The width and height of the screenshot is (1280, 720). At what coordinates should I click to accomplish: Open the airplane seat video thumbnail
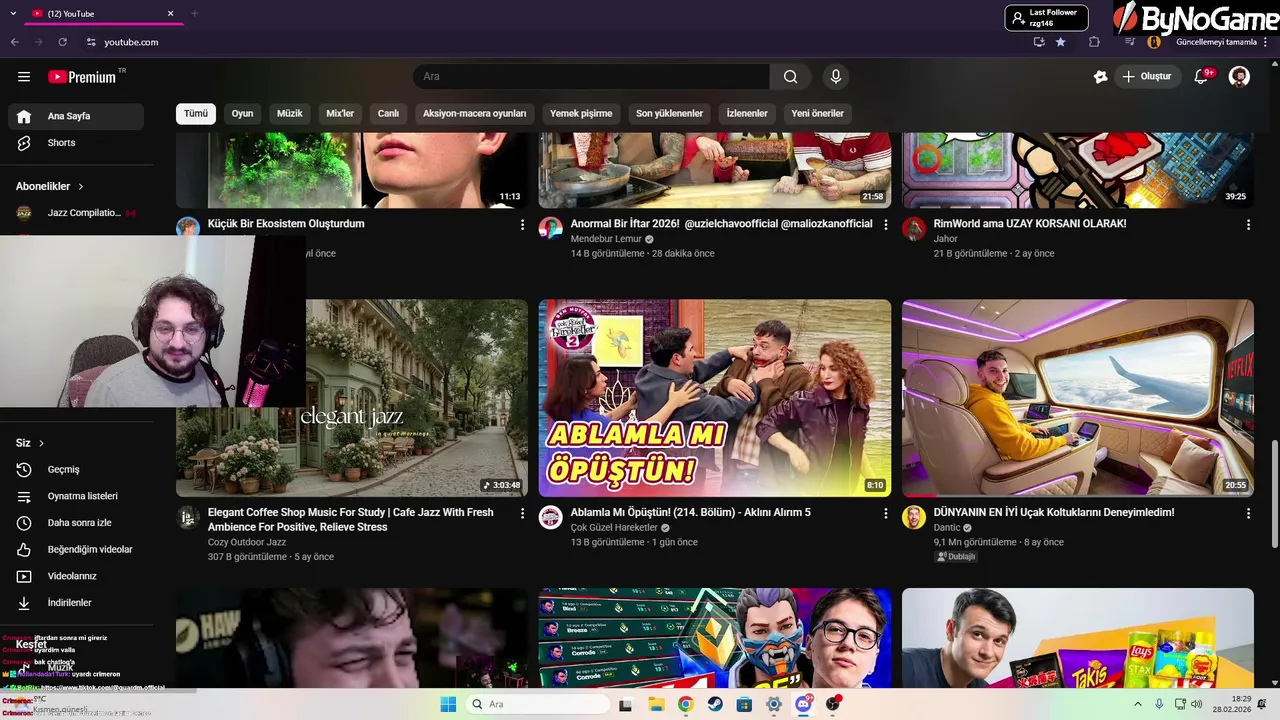coord(1078,398)
